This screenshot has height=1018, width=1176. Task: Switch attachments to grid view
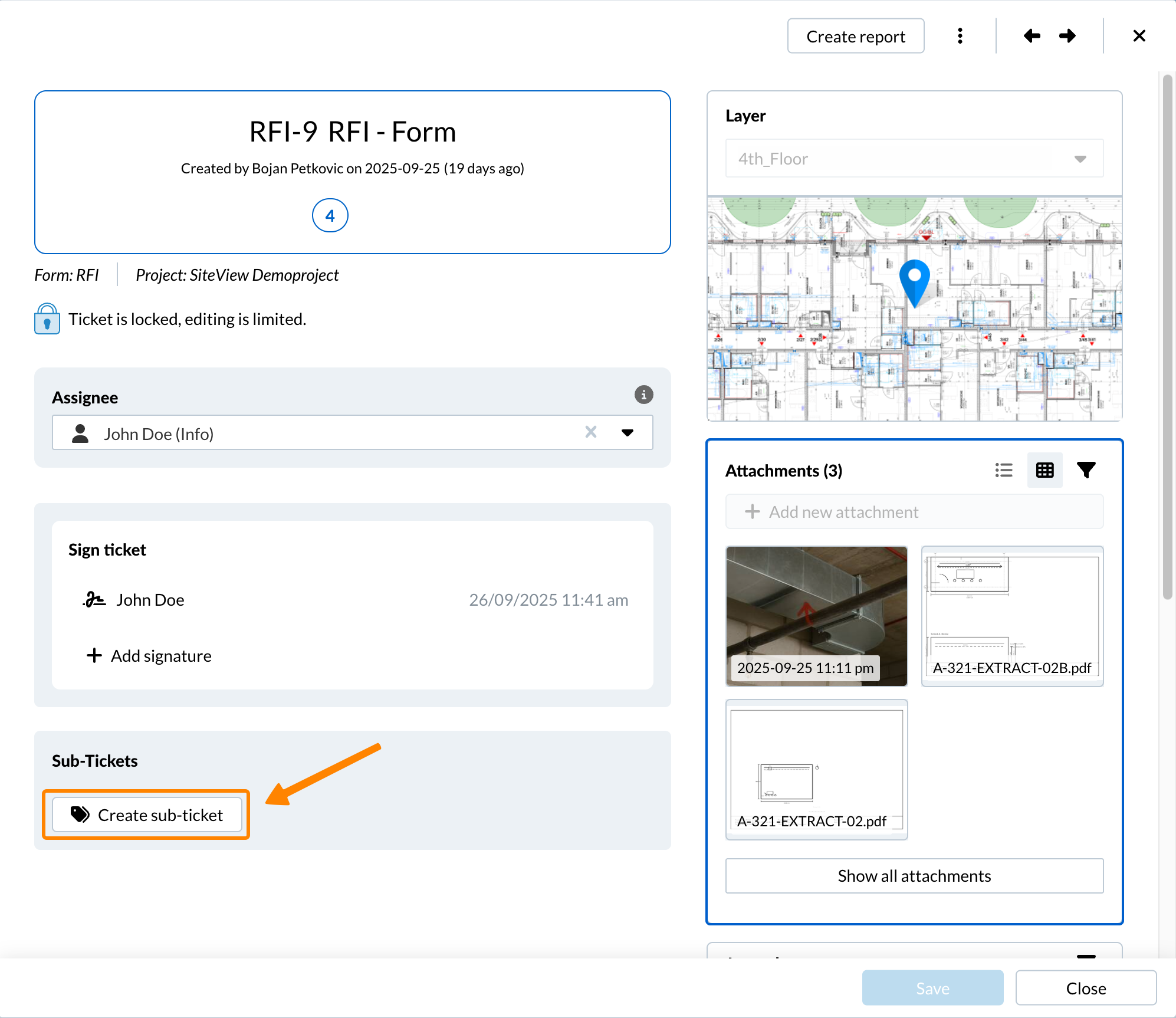[x=1044, y=470]
